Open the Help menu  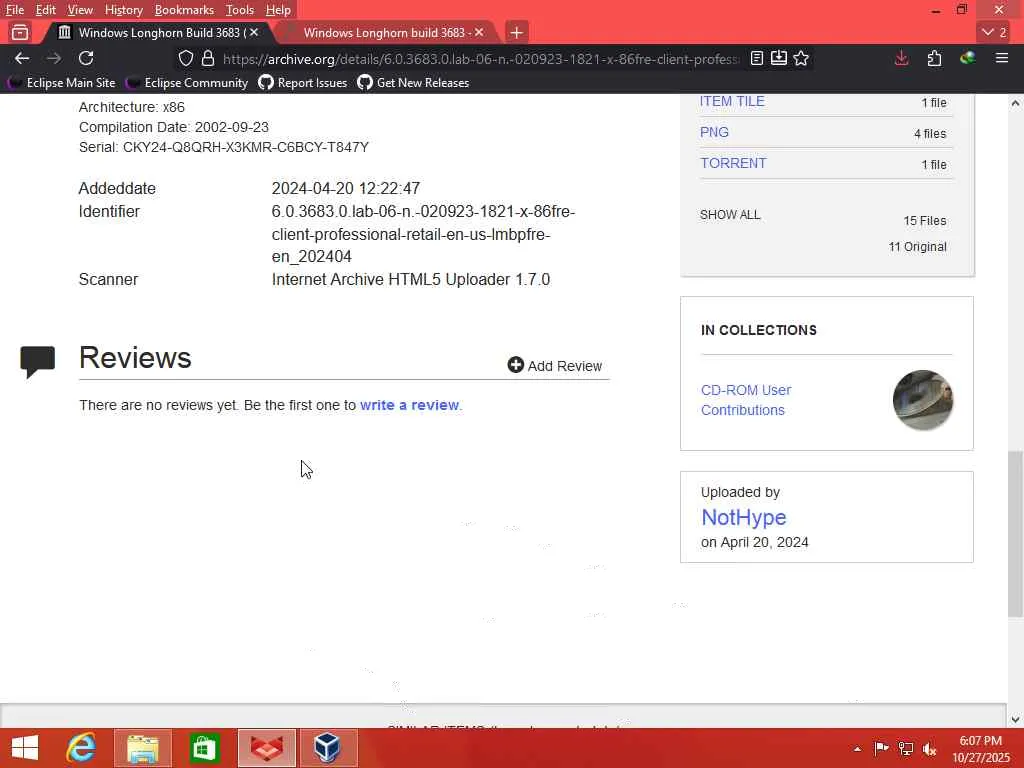coord(278,10)
